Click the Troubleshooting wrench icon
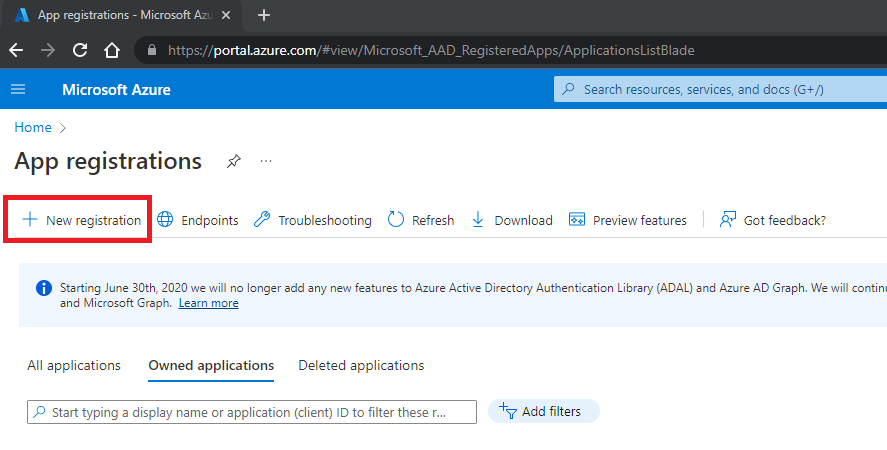Image resolution: width=887 pixels, height=450 pixels. click(262, 219)
